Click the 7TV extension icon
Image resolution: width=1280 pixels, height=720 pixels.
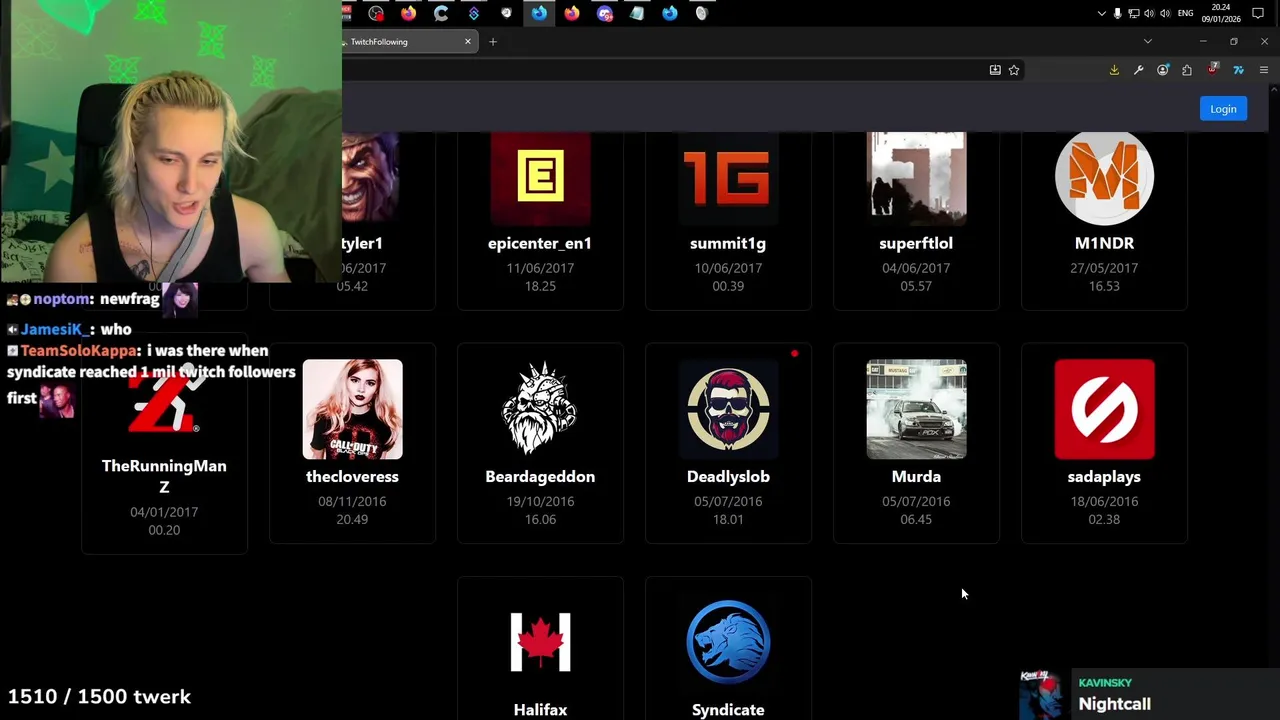pyautogui.click(x=1238, y=70)
